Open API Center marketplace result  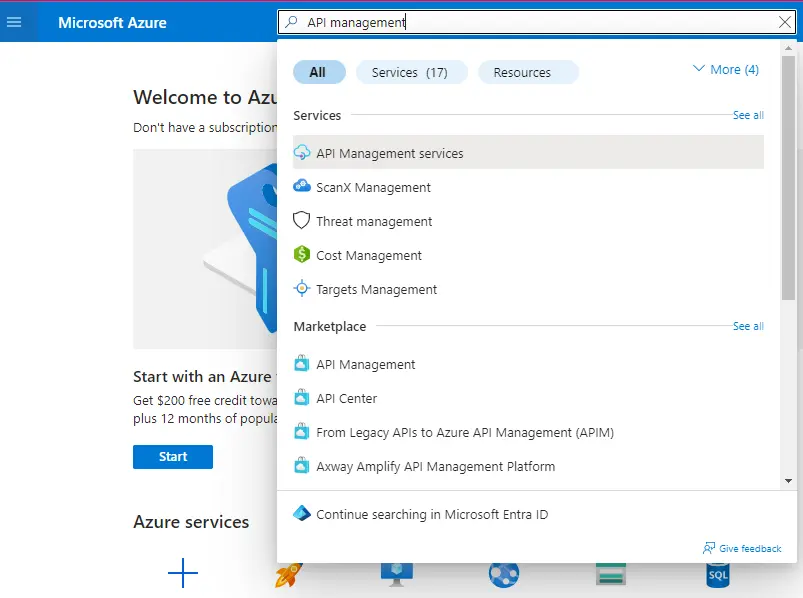click(x=528, y=398)
